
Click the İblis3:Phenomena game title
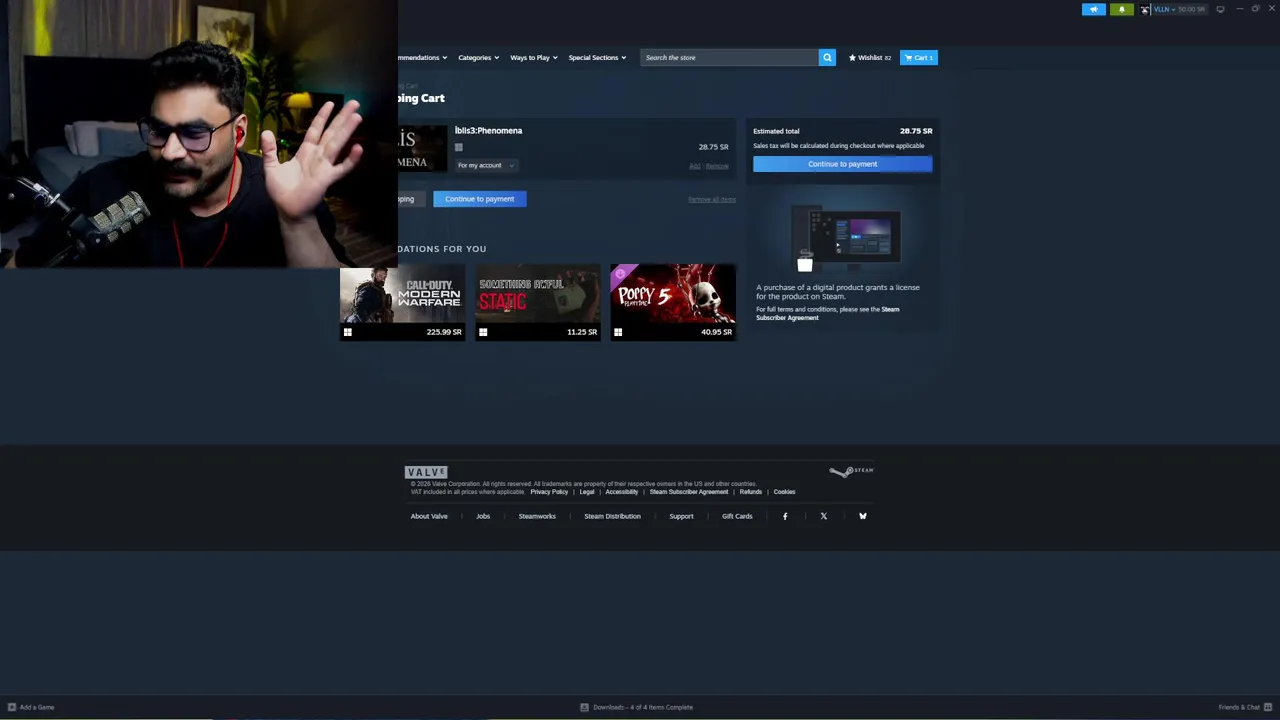pyautogui.click(x=488, y=130)
